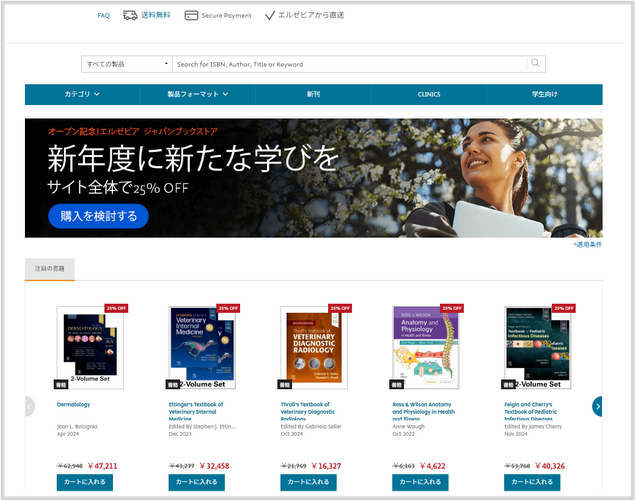Click the Secure Payment card icon

(191, 15)
